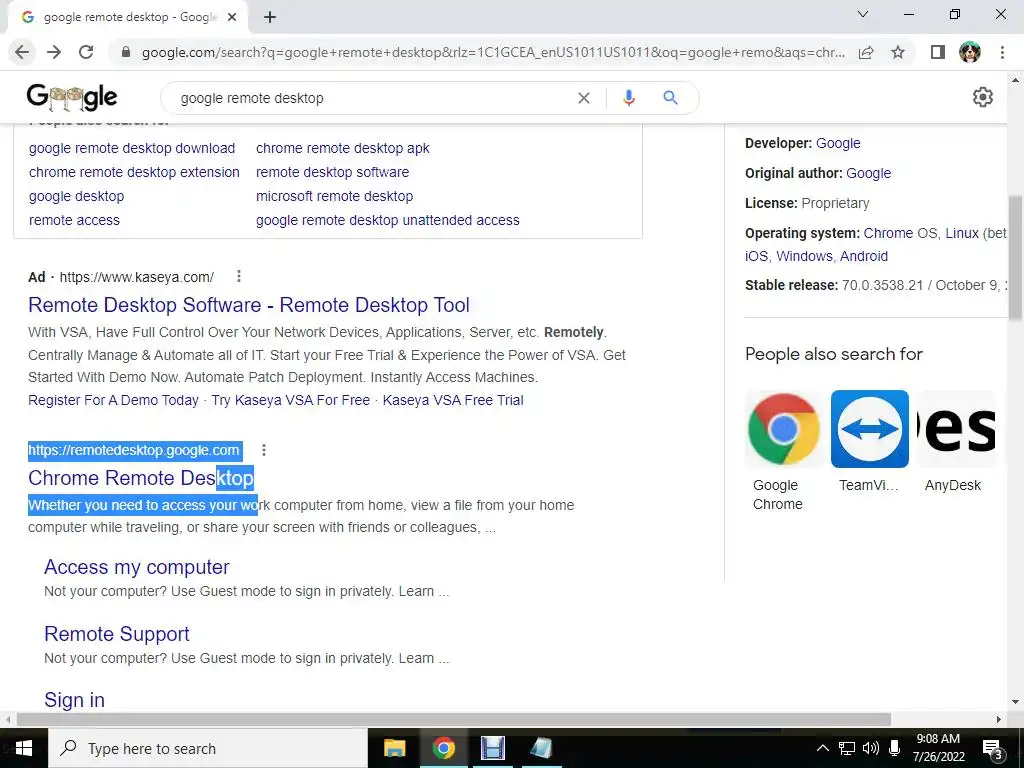This screenshot has height=768, width=1024.
Task: Click the share page icon in address bar
Action: [x=866, y=52]
